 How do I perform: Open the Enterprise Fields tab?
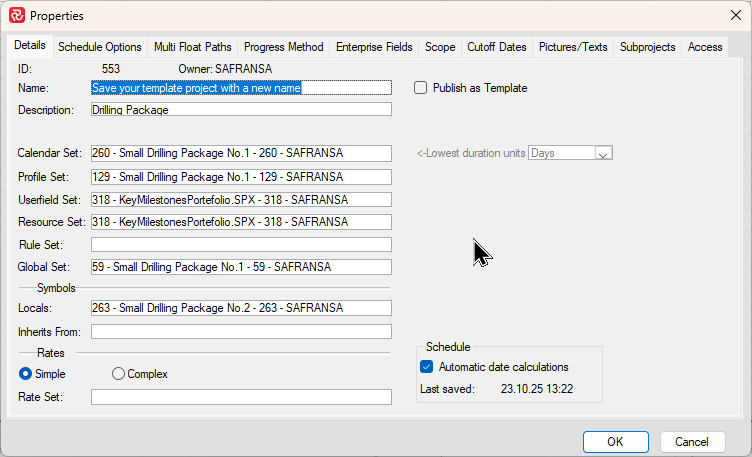point(374,47)
